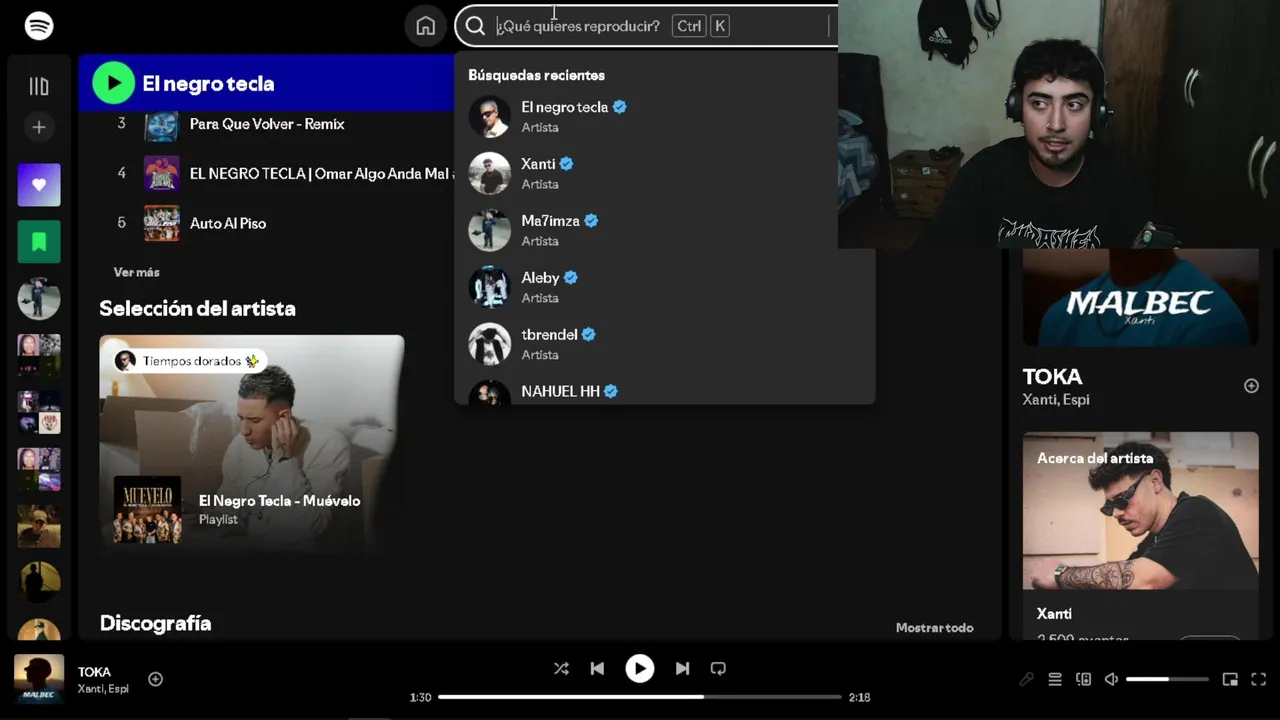The image size is (1280, 720).
Task: Click the search magnifier icon
Action: coord(476,26)
